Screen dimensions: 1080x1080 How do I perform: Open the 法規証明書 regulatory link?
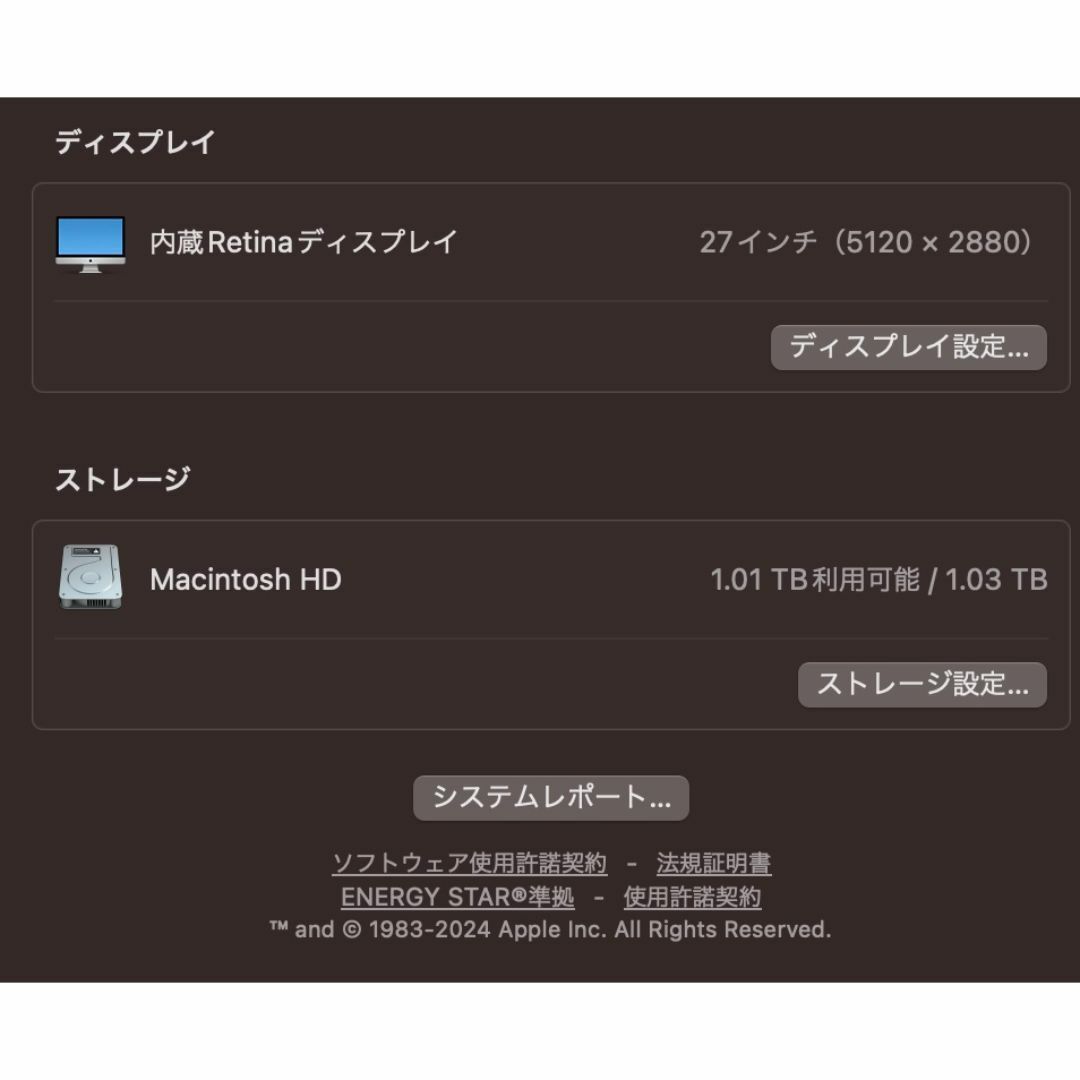pyautogui.click(x=714, y=863)
